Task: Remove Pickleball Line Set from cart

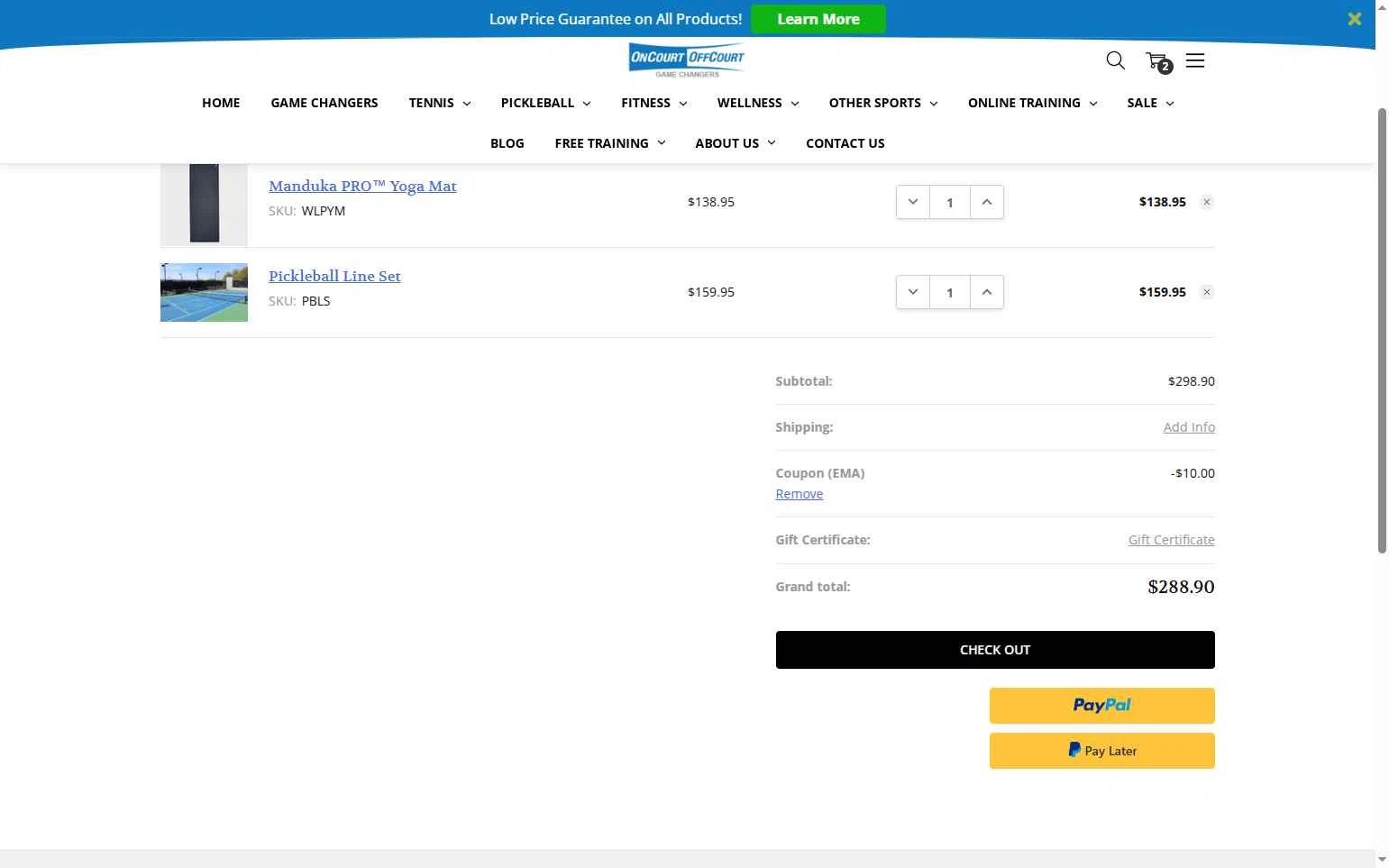Action: pos(1207,292)
